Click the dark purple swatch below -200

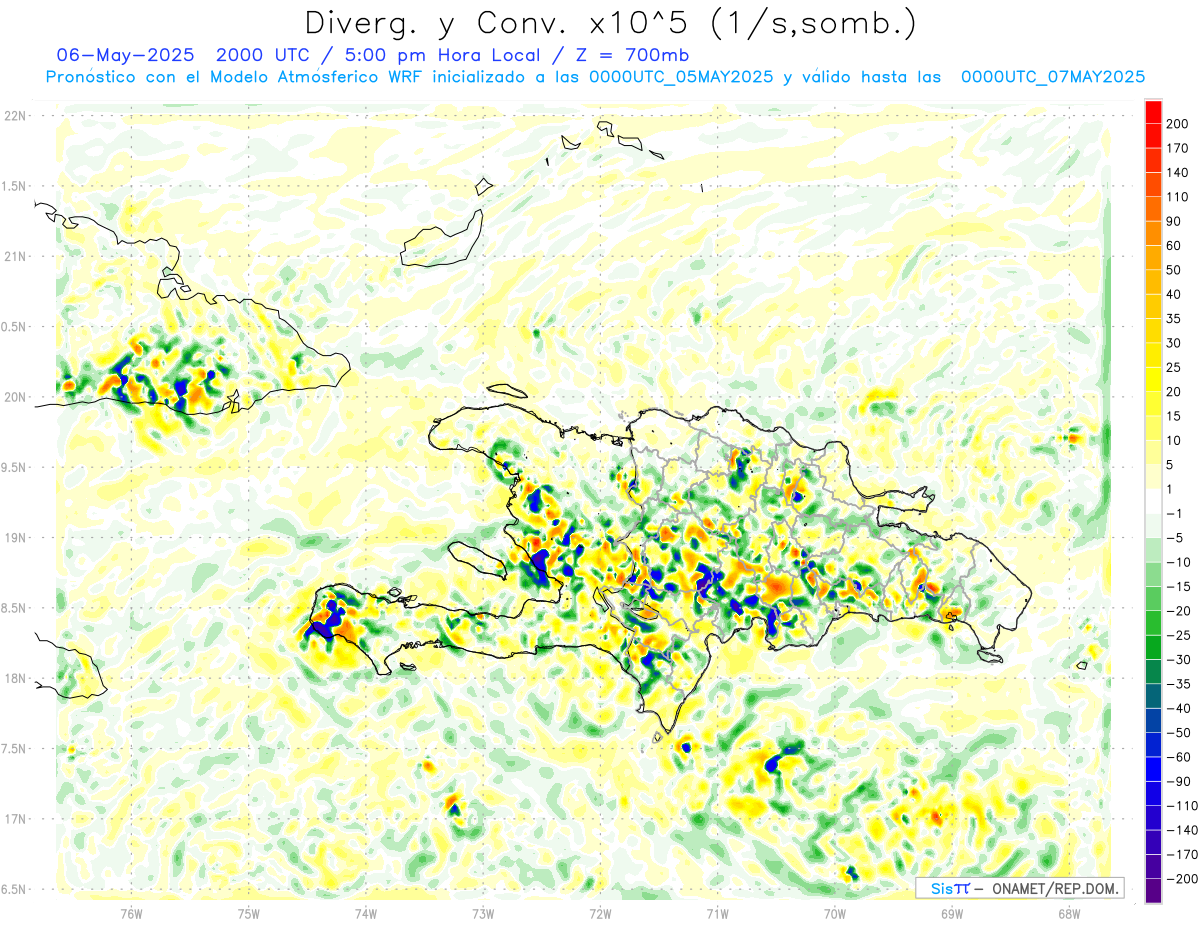[x=1153, y=890]
